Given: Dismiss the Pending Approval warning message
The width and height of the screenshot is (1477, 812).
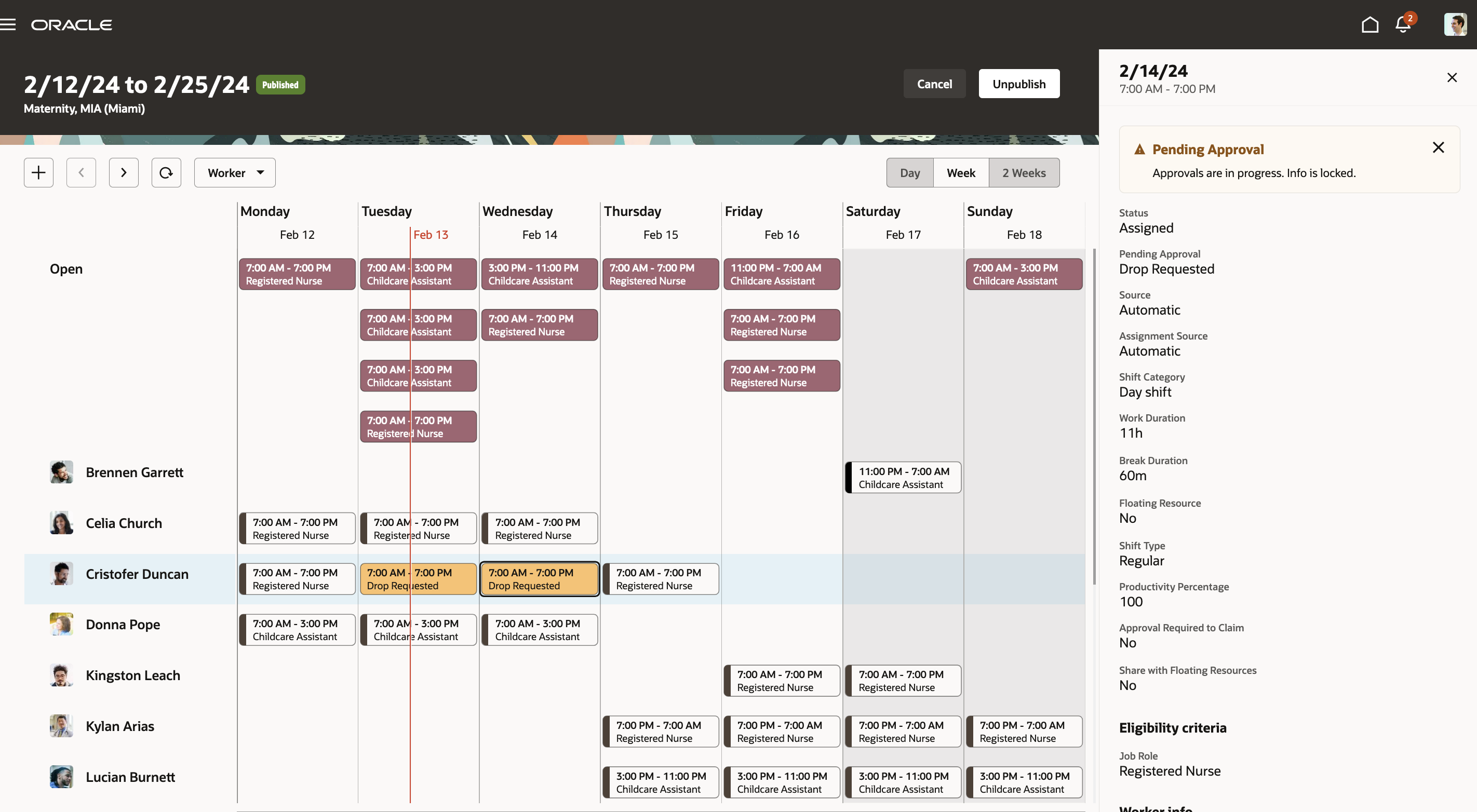Looking at the screenshot, I should pos(1438,148).
